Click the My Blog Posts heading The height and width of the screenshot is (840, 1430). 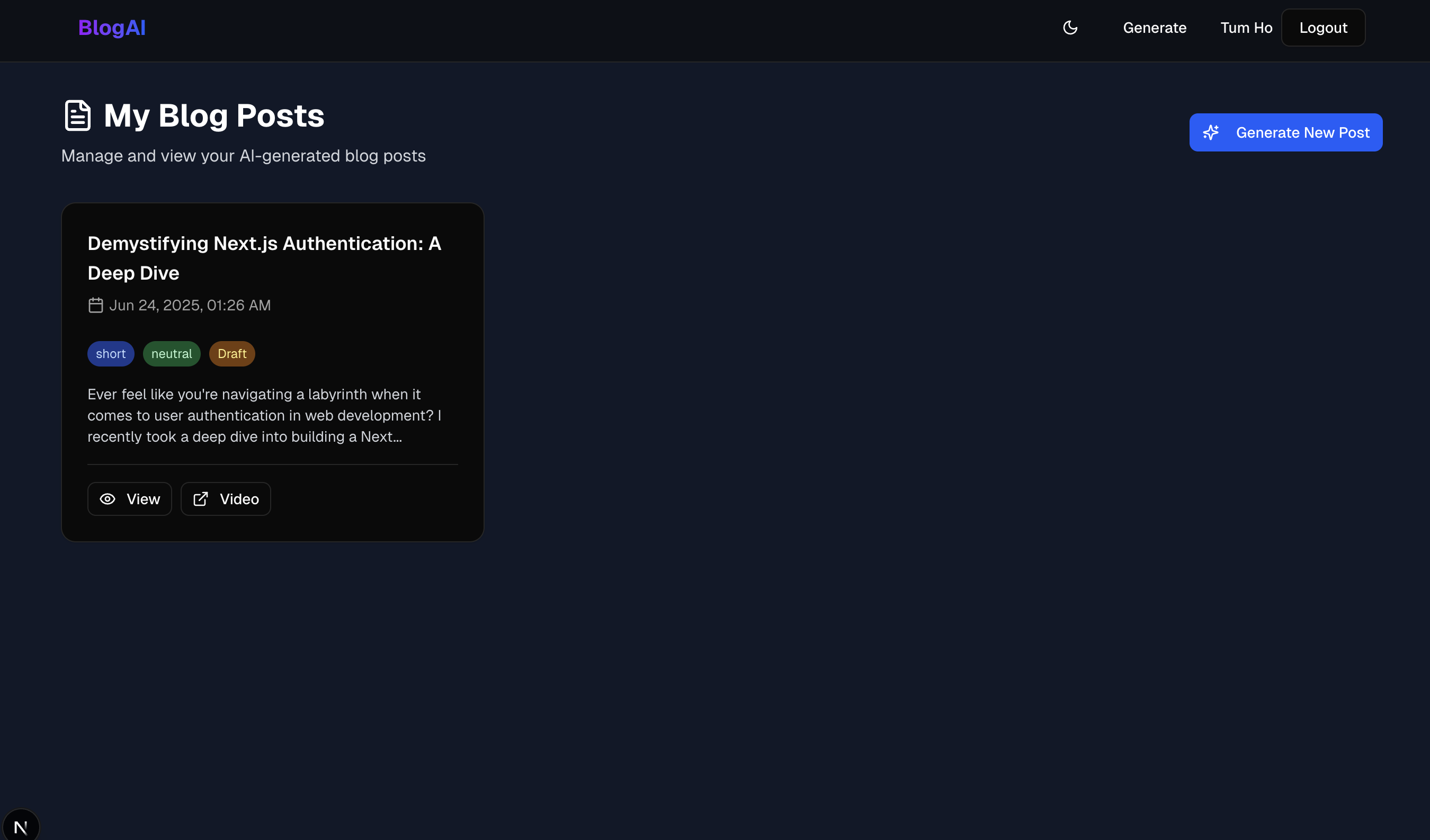click(214, 116)
